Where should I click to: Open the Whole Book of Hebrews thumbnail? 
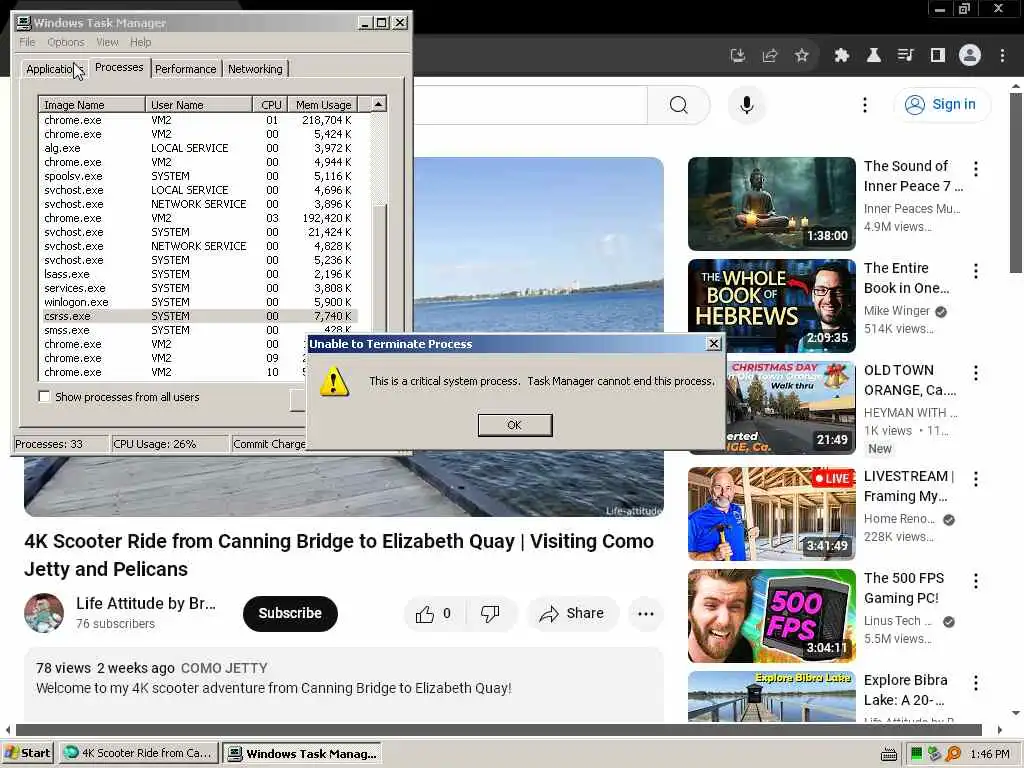(771, 306)
